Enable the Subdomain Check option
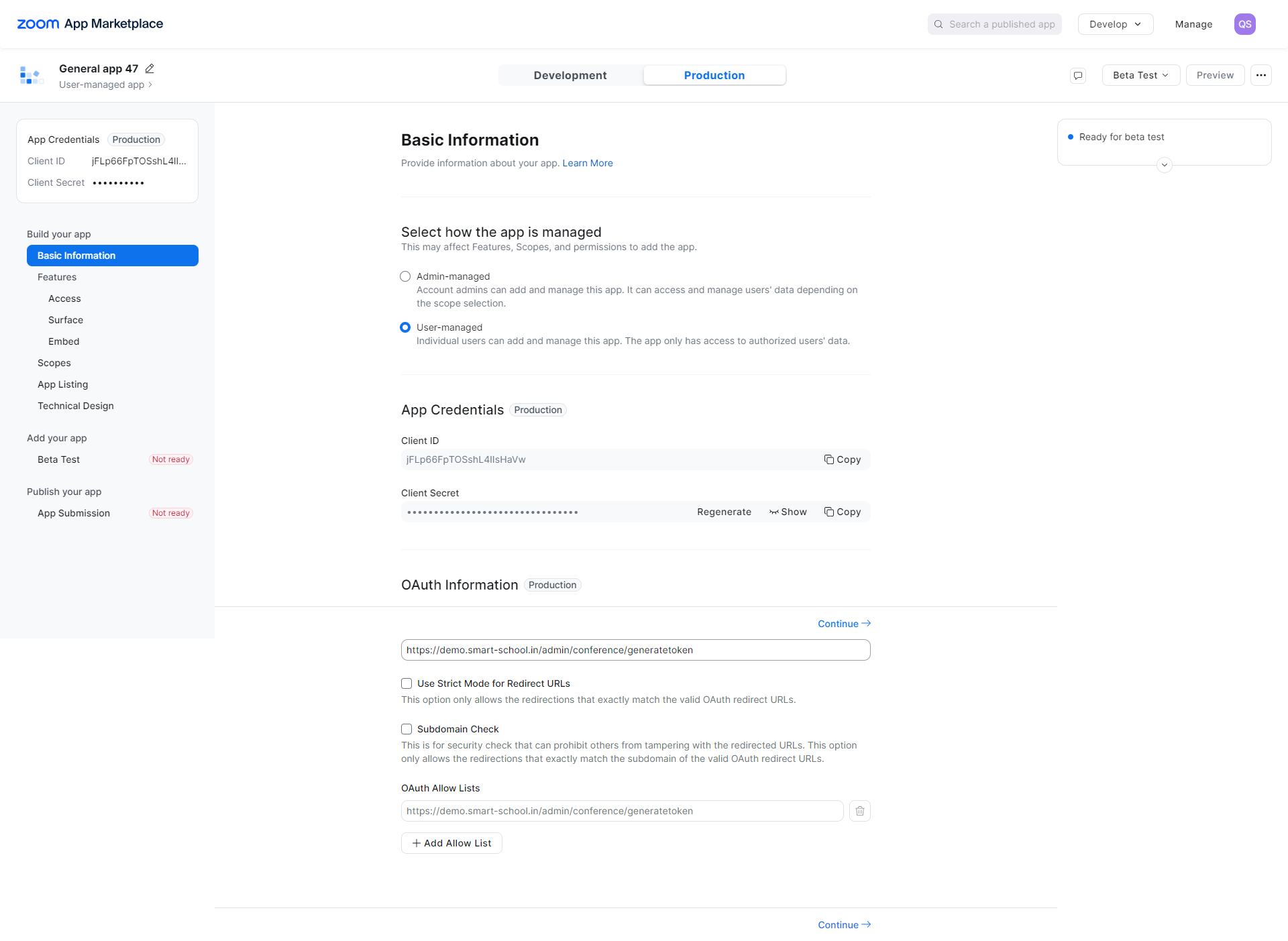Screen dimensions: 1288x941 click(x=407, y=728)
